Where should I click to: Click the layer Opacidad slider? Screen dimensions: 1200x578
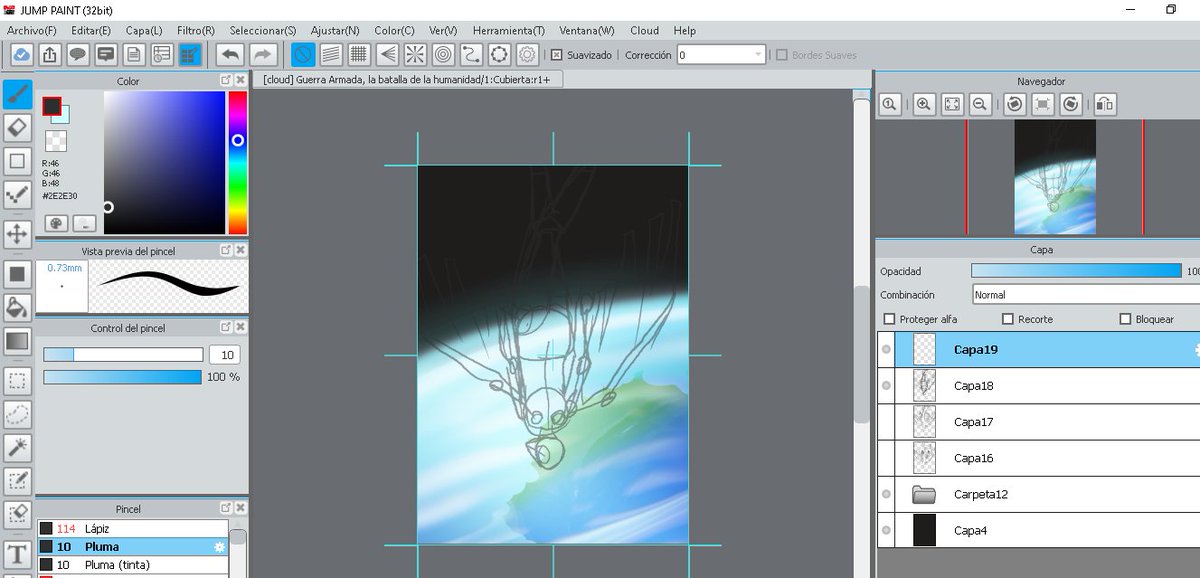[x=1076, y=271]
